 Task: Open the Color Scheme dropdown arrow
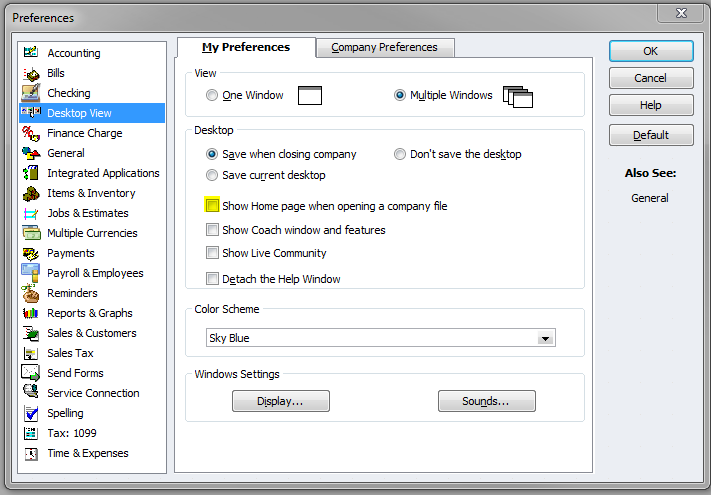pos(545,338)
